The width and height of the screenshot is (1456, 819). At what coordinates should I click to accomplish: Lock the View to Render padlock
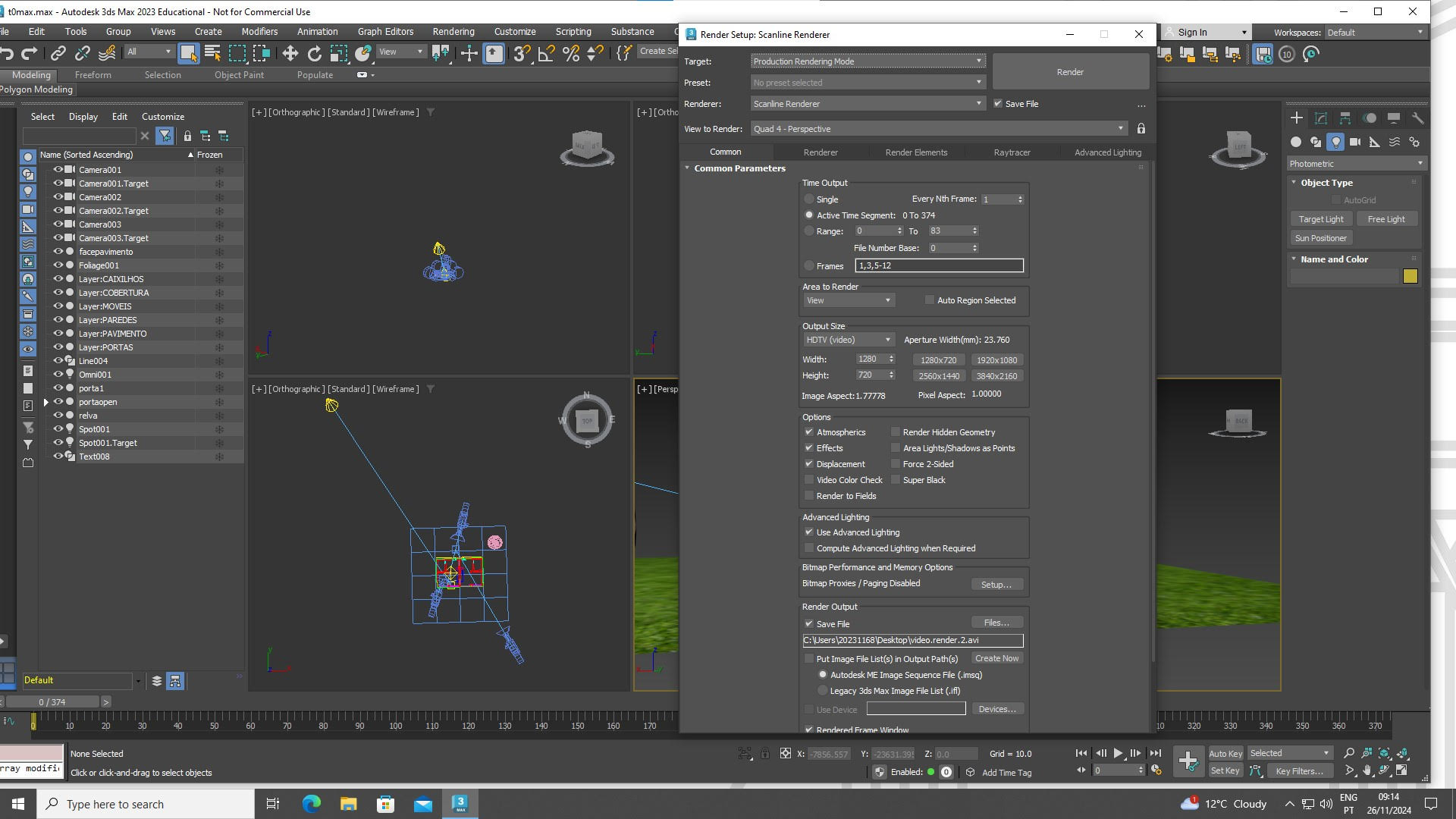coord(1141,129)
